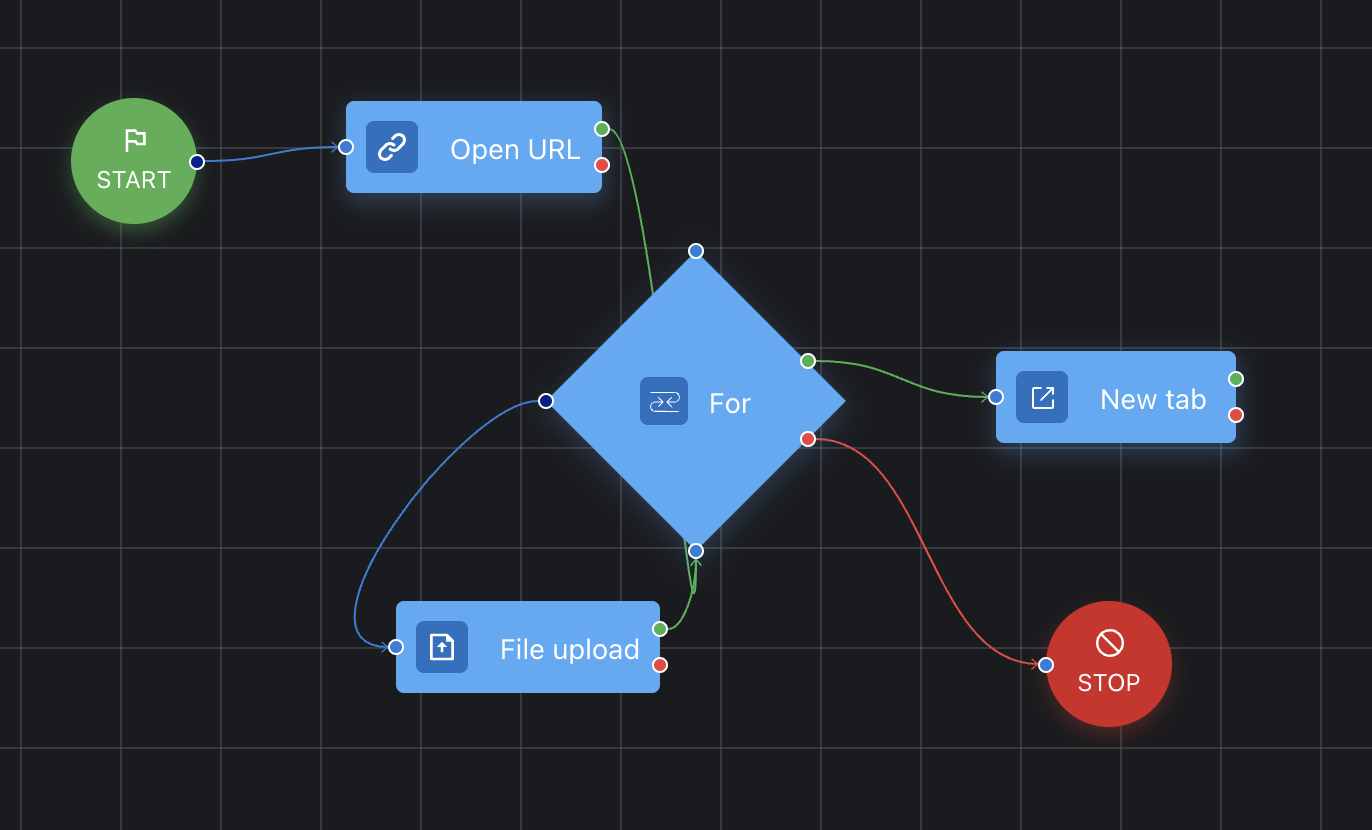Select the For diamond node
This screenshot has width=1372, height=830.
(x=696, y=401)
